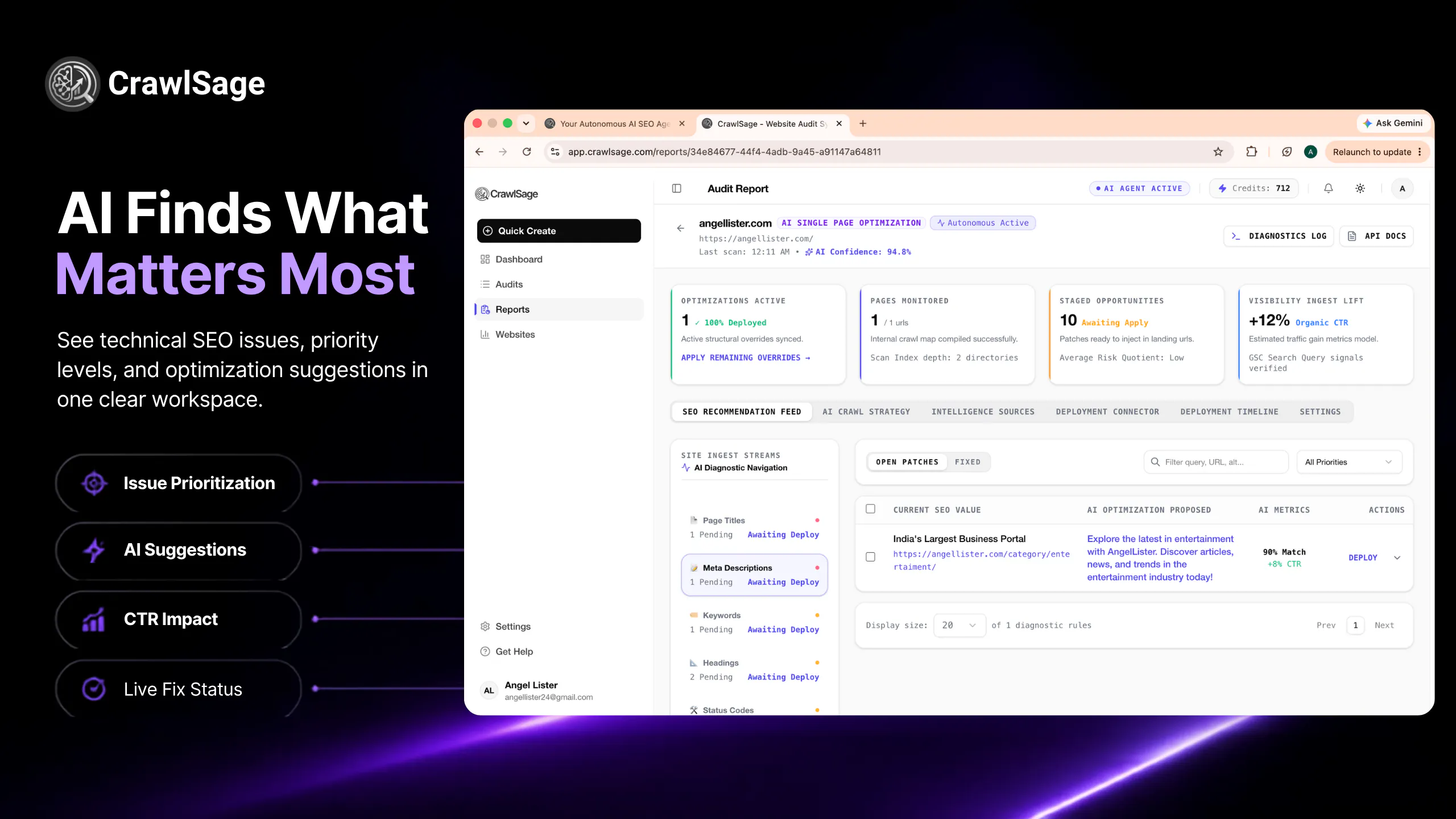Open the Intelligence Sources tab

click(x=983, y=412)
